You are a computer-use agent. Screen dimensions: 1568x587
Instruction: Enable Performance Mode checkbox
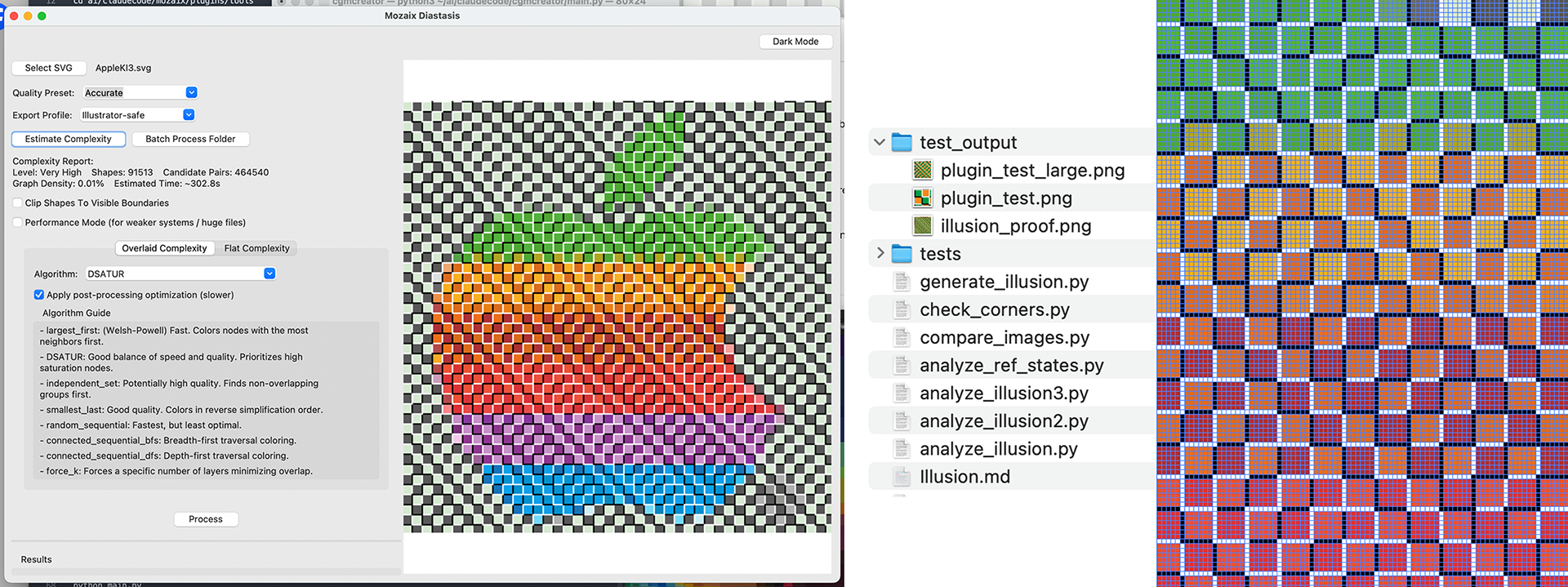17,222
